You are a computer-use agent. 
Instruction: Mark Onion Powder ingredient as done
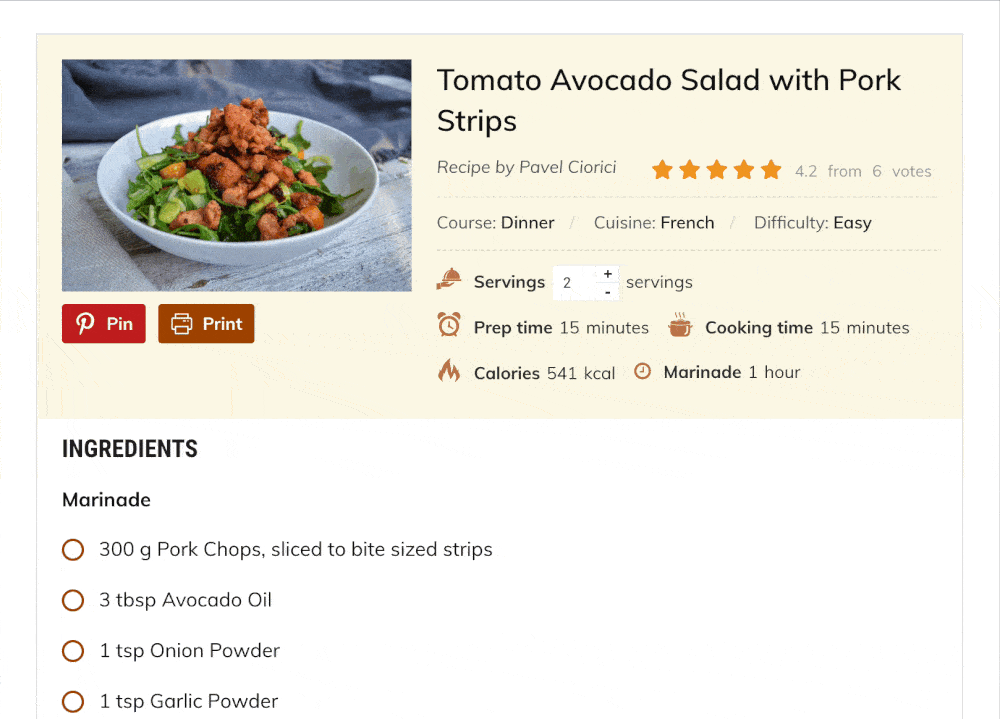pyautogui.click(x=73, y=651)
